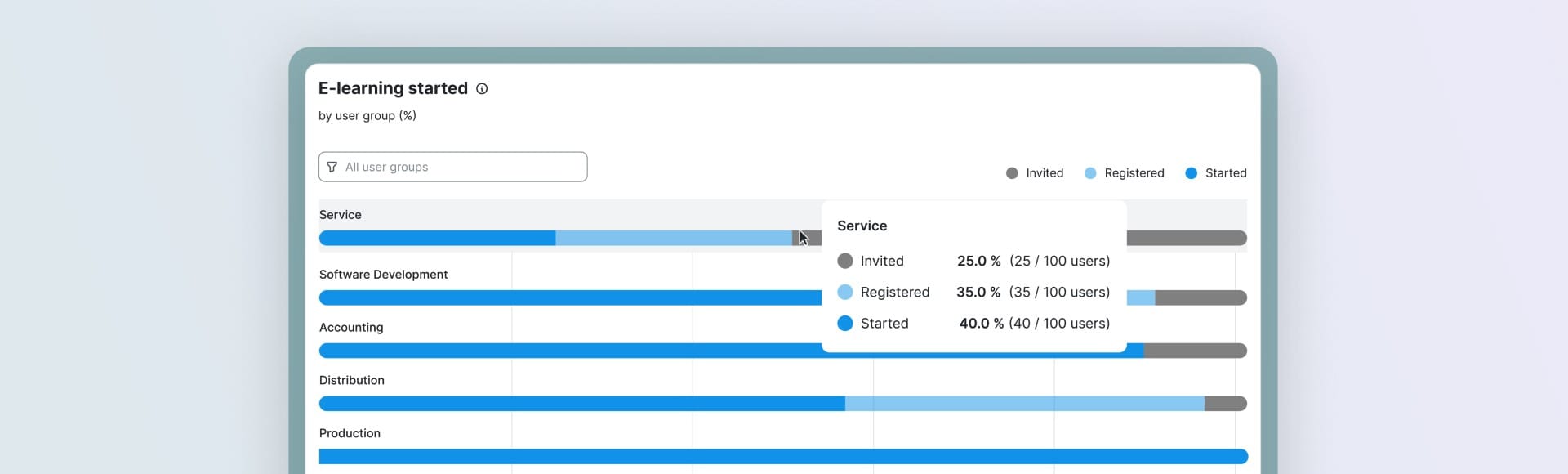
Task: Click the gray Invited segment of the Accounting bar
Action: pyautogui.click(x=1194, y=351)
